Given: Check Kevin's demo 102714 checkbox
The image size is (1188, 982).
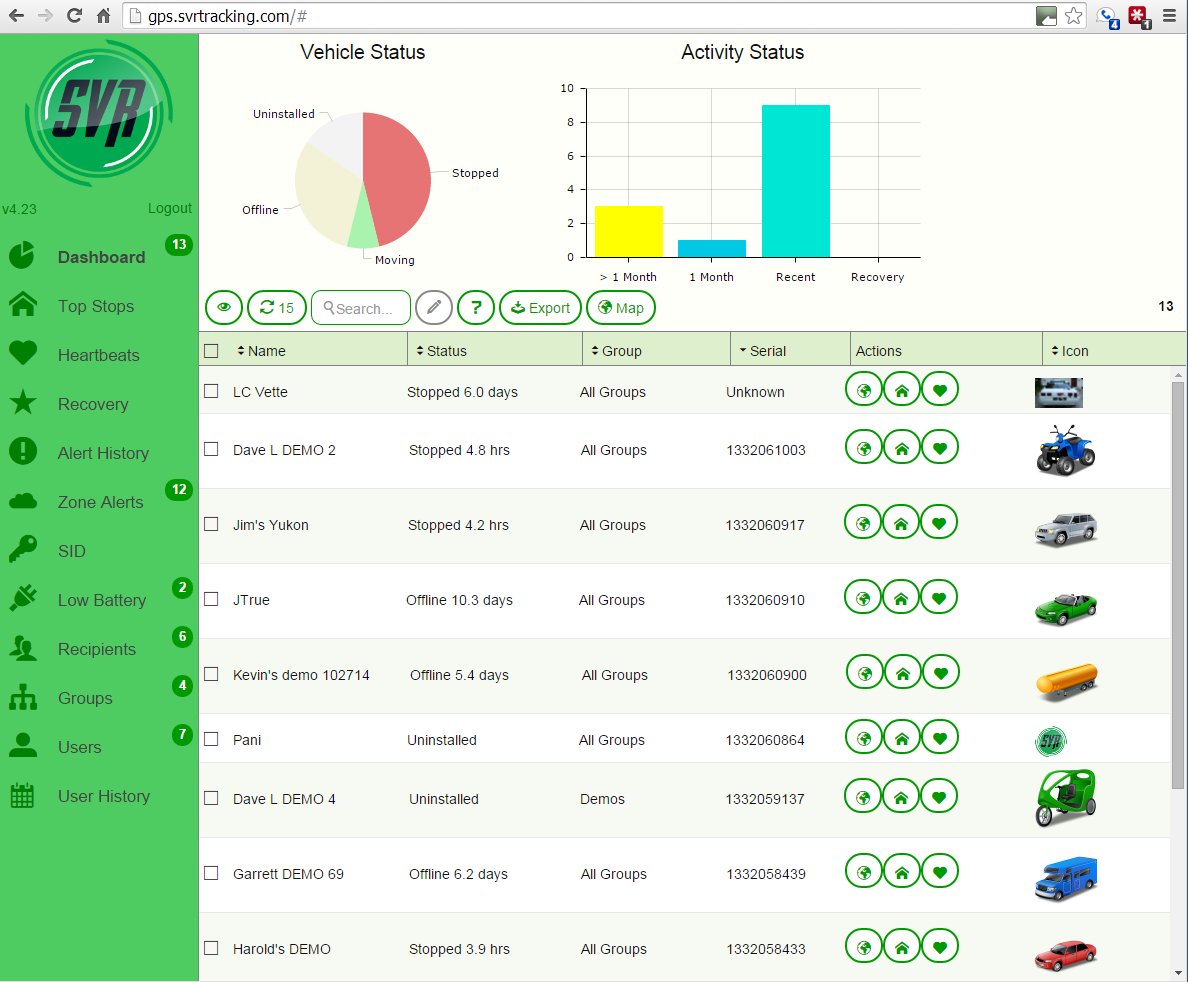Looking at the screenshot, I should click(211, 674).
